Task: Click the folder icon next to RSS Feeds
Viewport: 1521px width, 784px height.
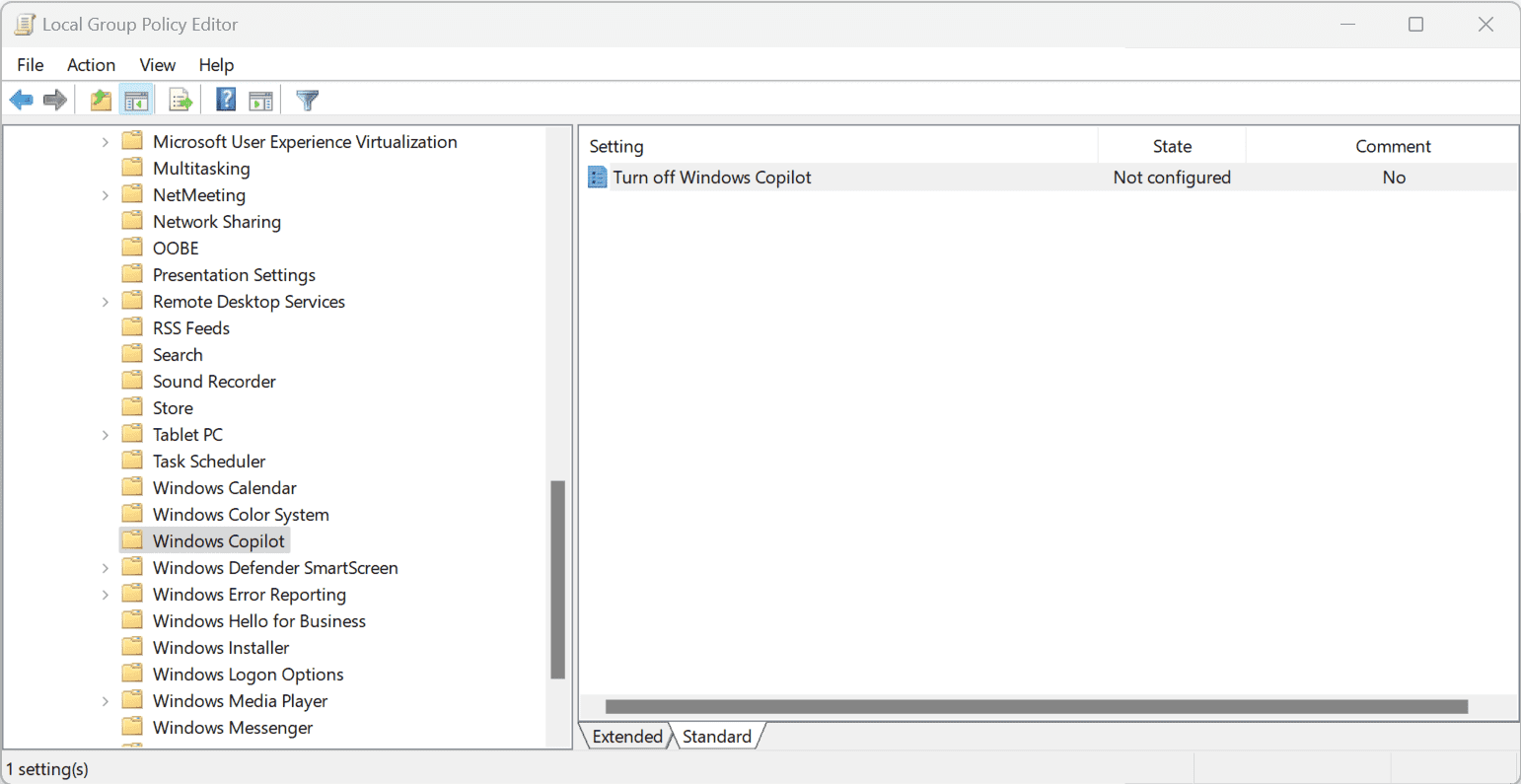Action: click(132, 328)
